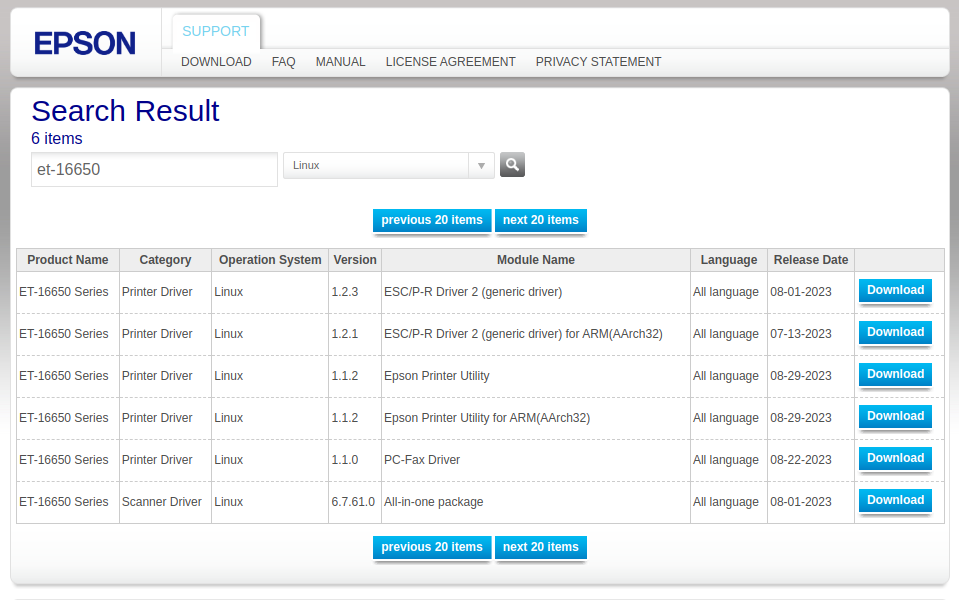Click the Module Name column header
Viewport: 959px width, 600px height.
point(536,260)
